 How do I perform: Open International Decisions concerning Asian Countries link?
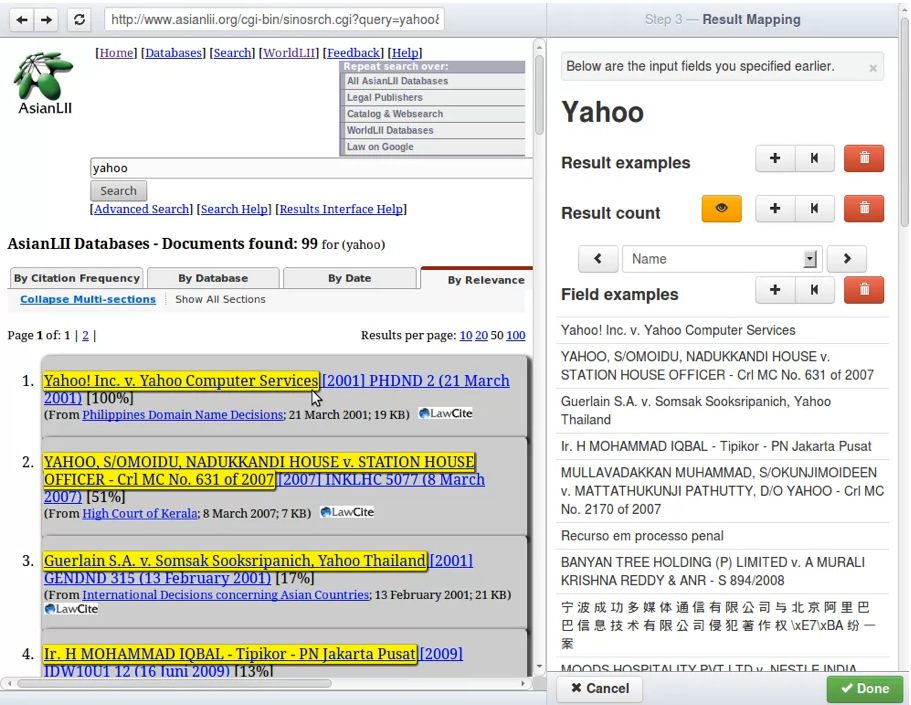tap(225, 595)
